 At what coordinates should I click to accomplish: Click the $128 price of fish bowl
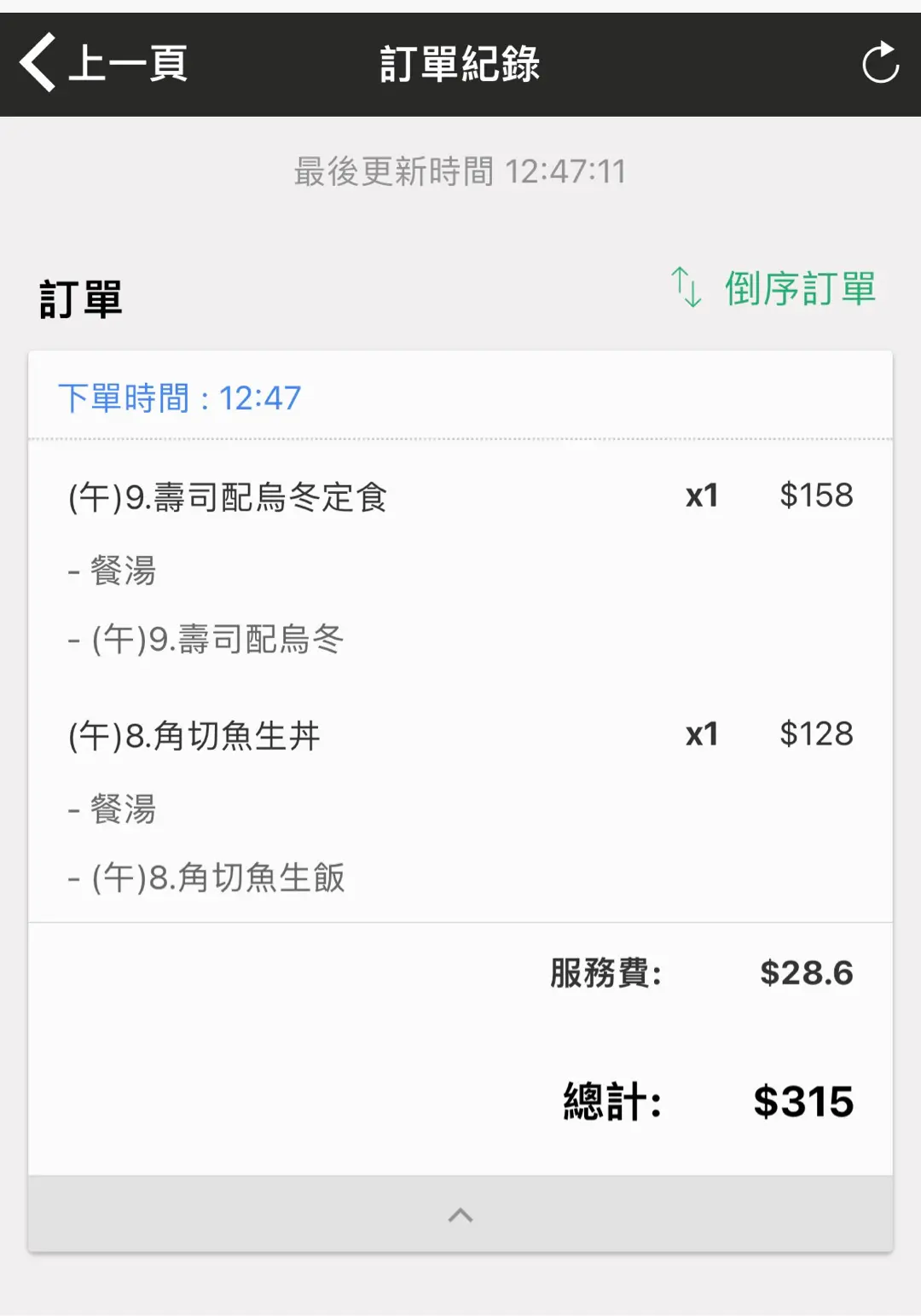tap(815, 734)
